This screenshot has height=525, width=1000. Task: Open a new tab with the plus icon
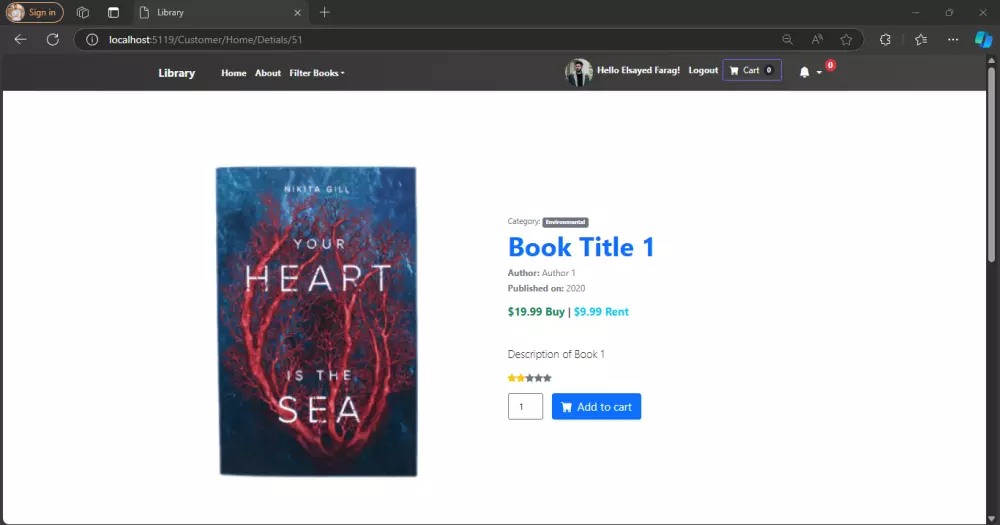[x=325, y=12]
